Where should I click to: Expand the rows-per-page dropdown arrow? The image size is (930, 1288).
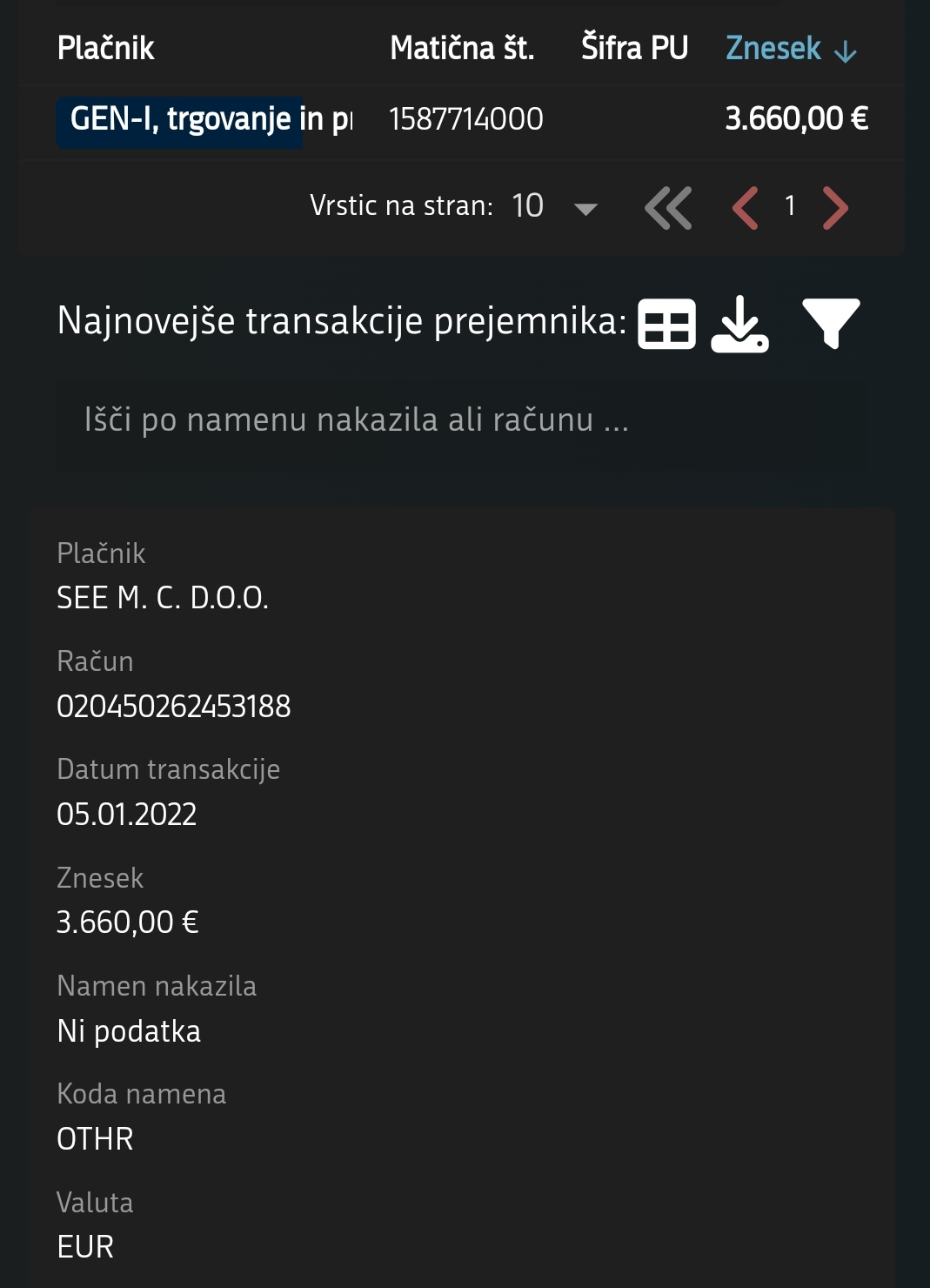pos(585,209)
